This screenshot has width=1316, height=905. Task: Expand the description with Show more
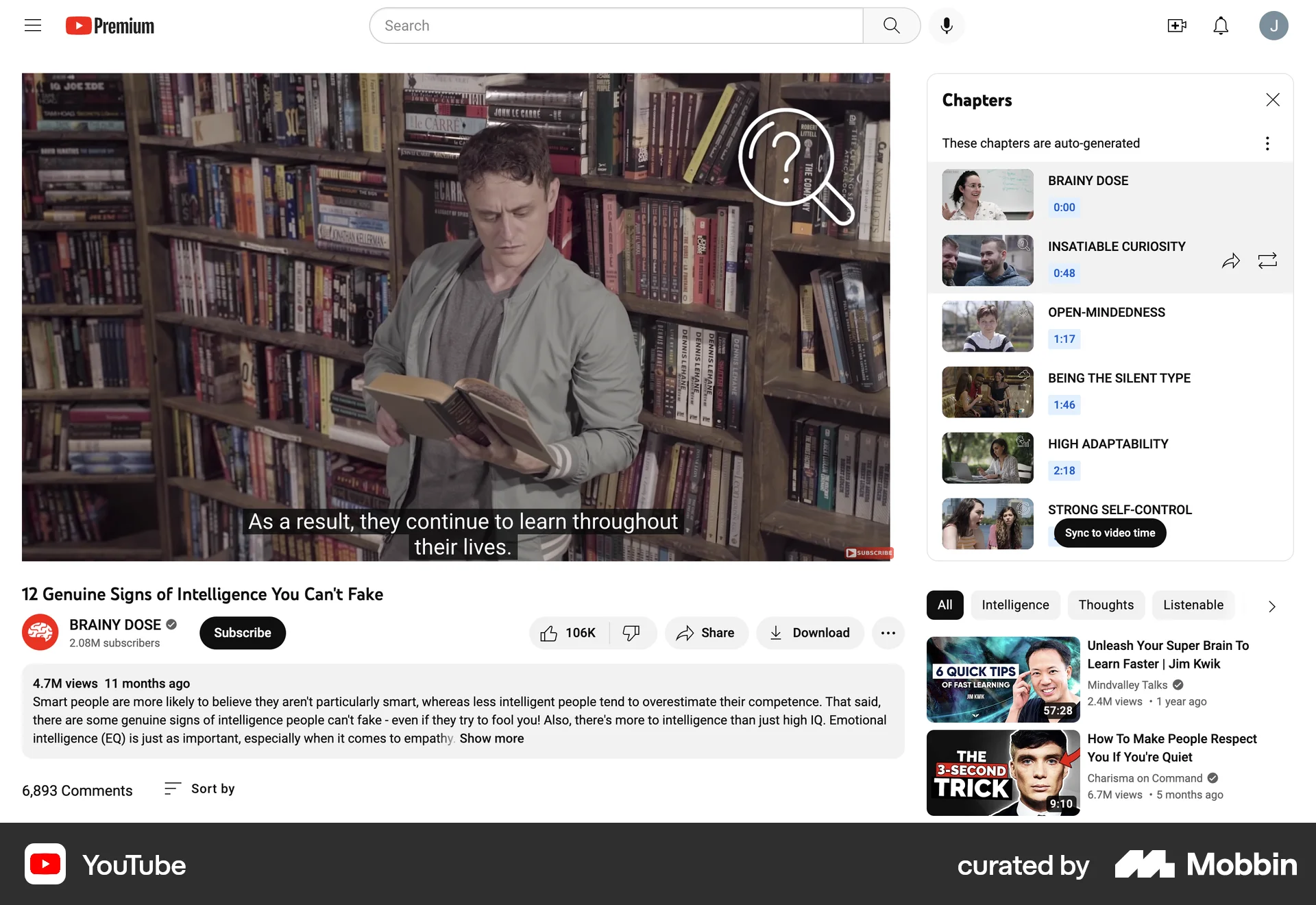491,738
